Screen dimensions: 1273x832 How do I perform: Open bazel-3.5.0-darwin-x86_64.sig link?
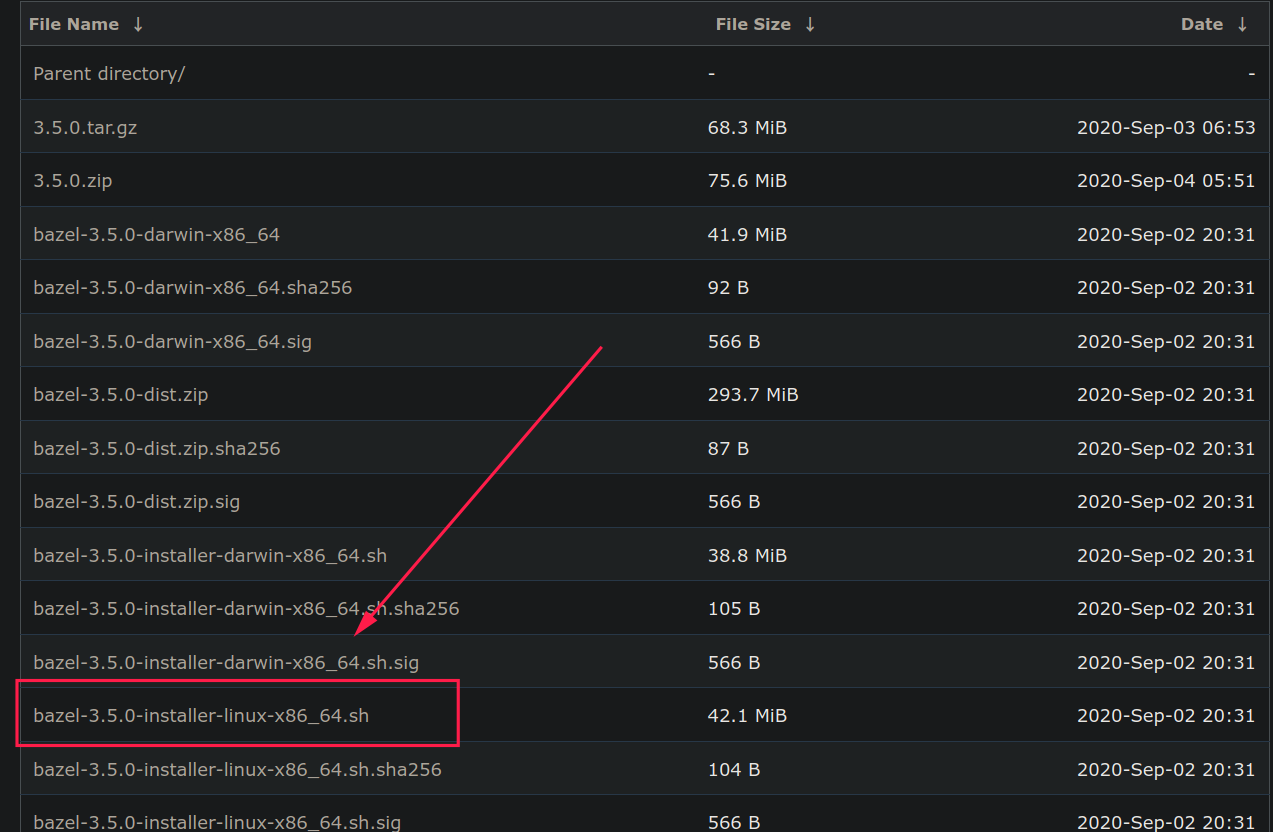coord(173,342)
